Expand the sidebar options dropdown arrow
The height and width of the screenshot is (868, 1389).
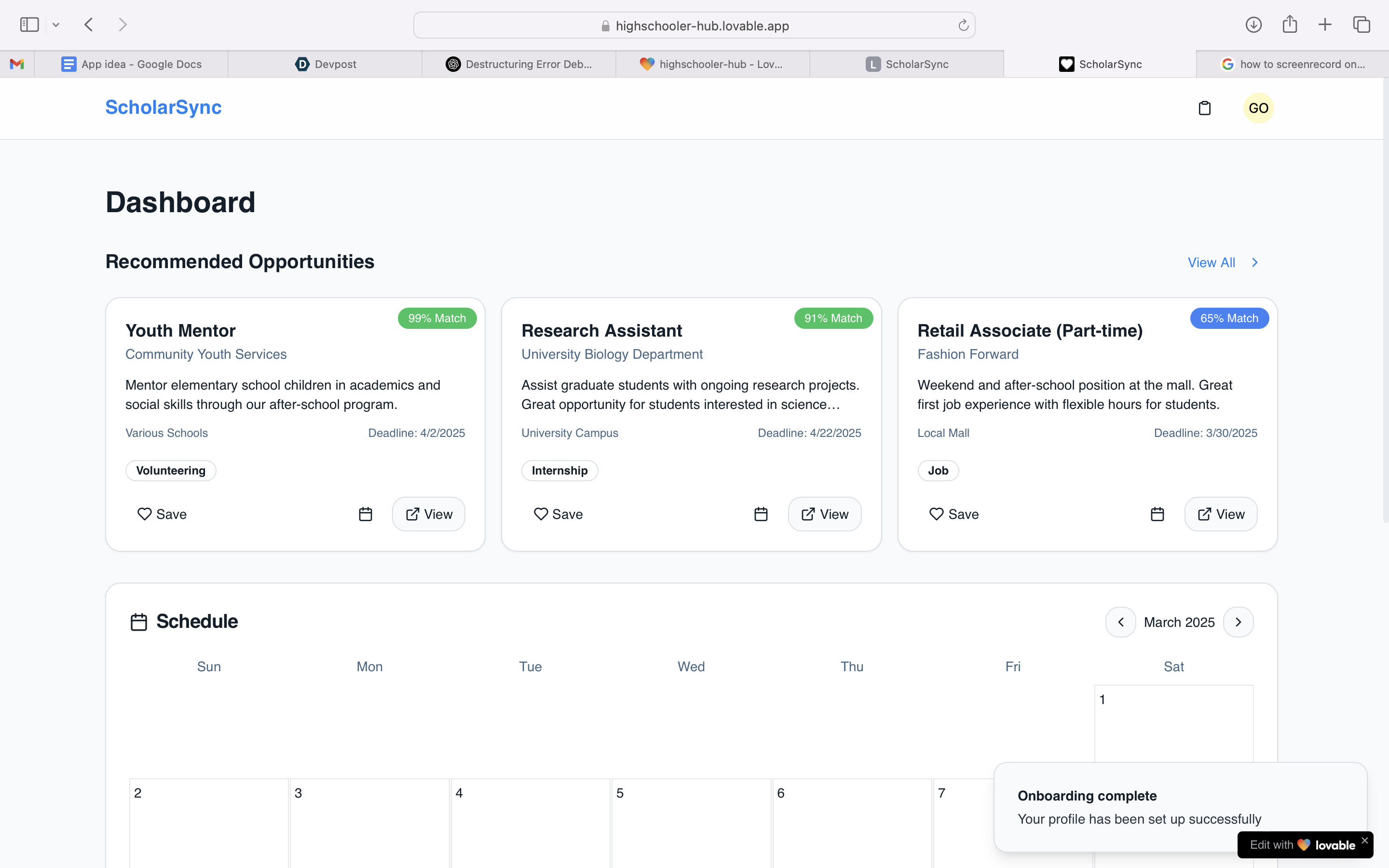(55, 25)
